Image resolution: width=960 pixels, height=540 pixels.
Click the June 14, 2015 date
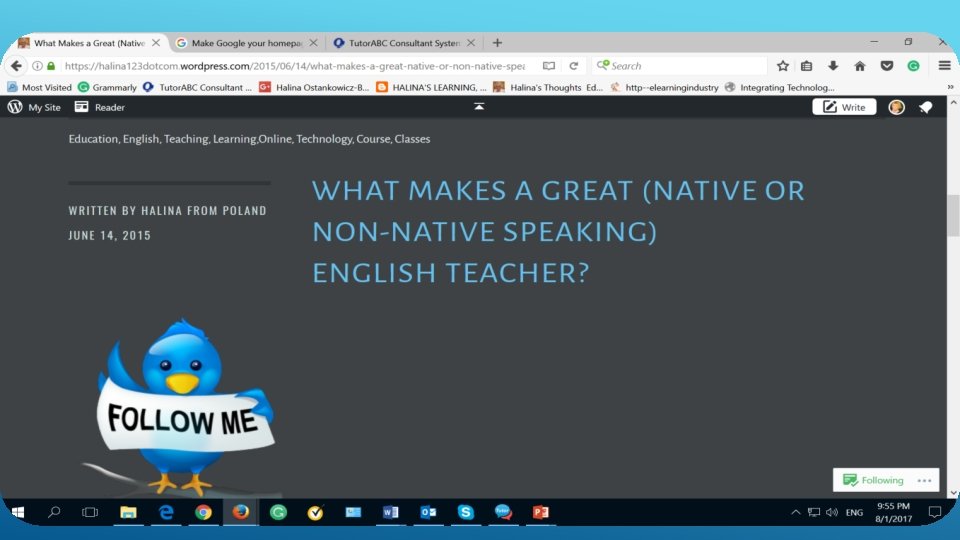coord(110,235)
